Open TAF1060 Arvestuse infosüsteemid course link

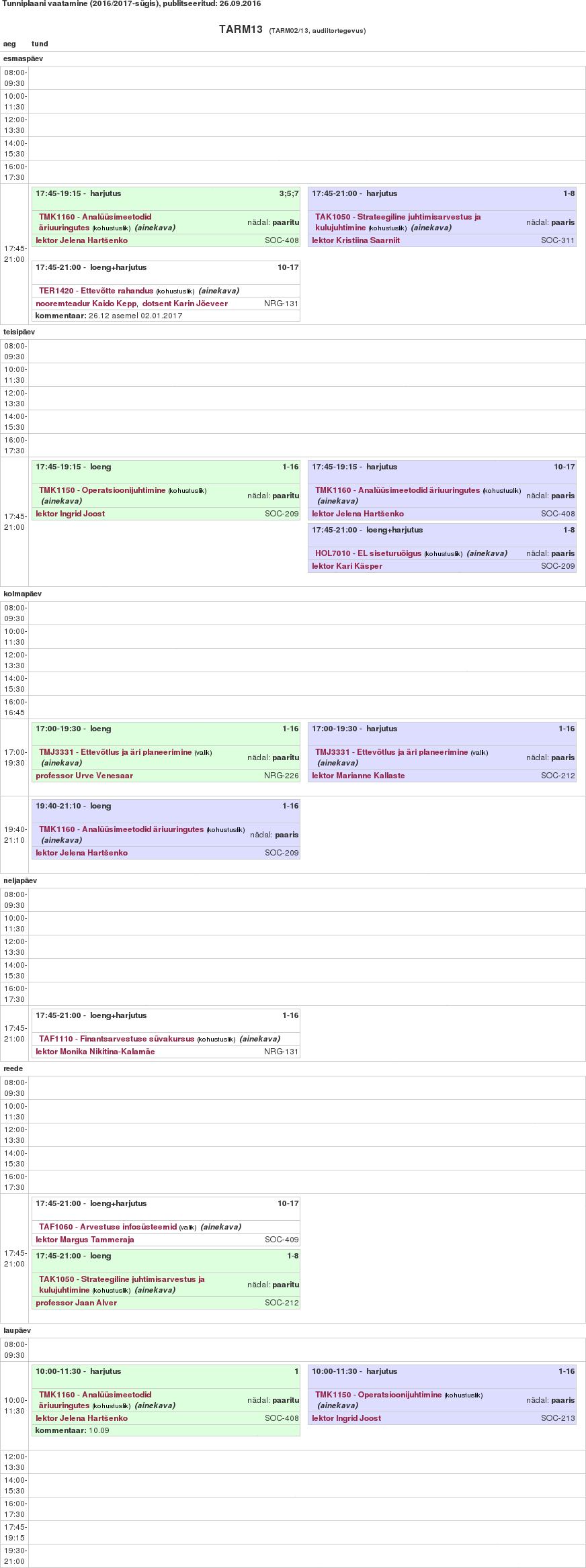[x=108, y=1227]
